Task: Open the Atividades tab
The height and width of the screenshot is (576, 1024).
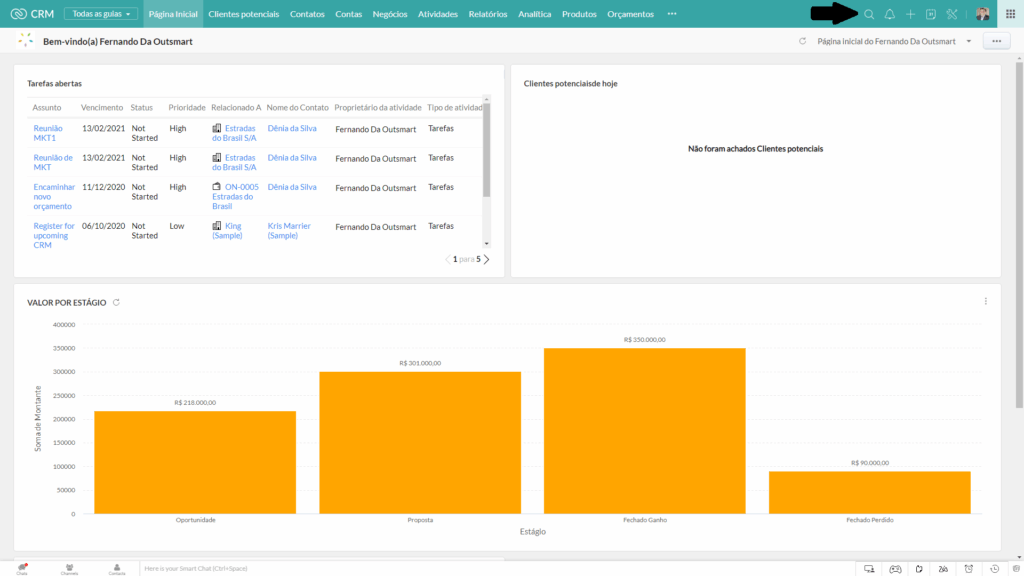Action: click(x=438, y=14)
